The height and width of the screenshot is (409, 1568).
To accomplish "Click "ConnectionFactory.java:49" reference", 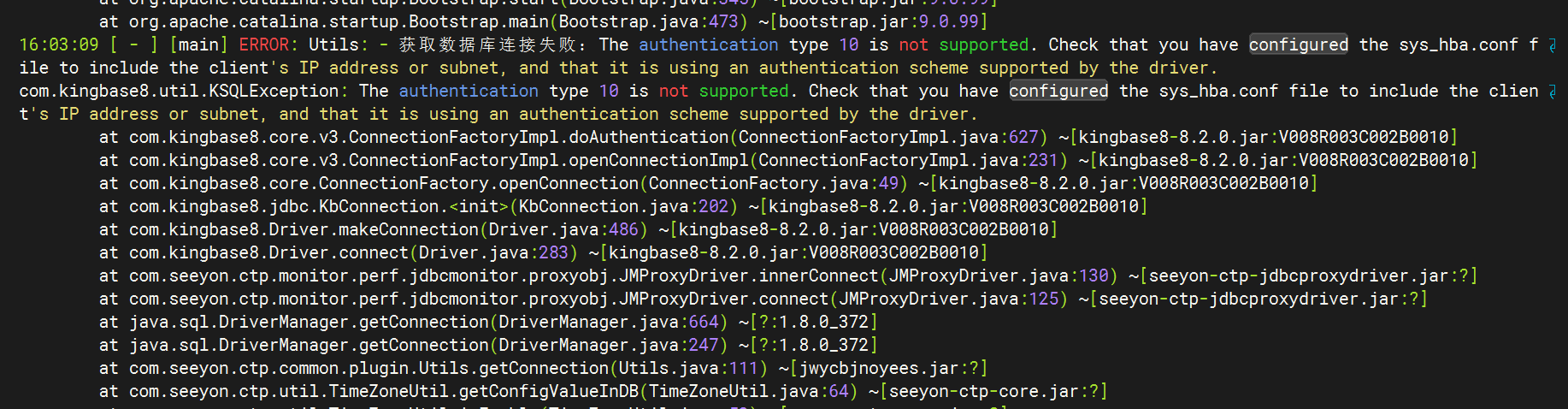I will point(773,183).
